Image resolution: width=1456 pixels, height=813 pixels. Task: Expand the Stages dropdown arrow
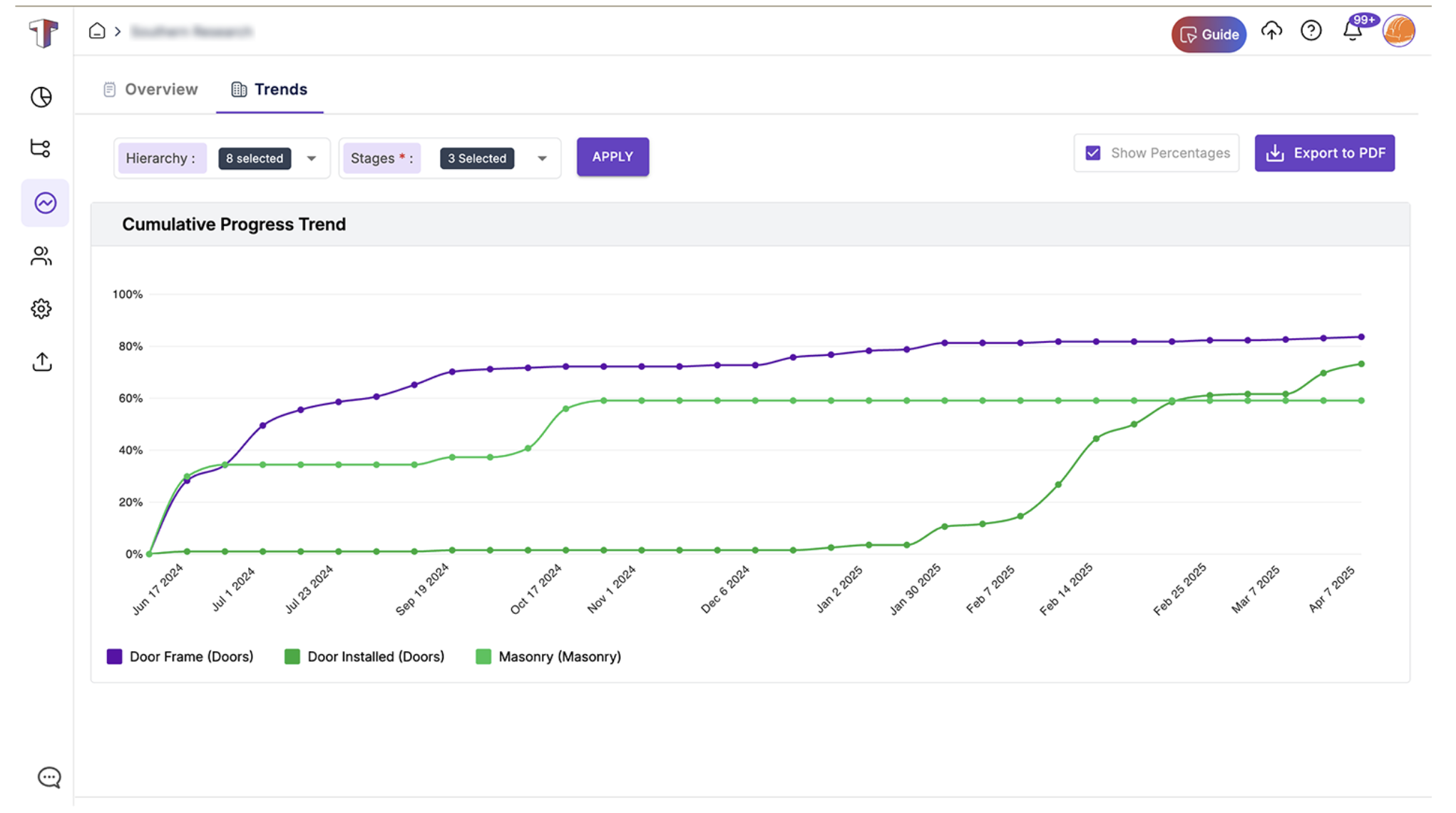point(542,158)
